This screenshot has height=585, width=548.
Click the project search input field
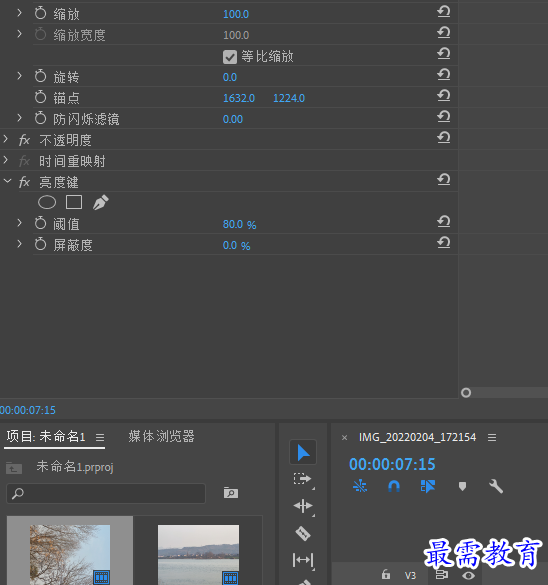point(106,493)
